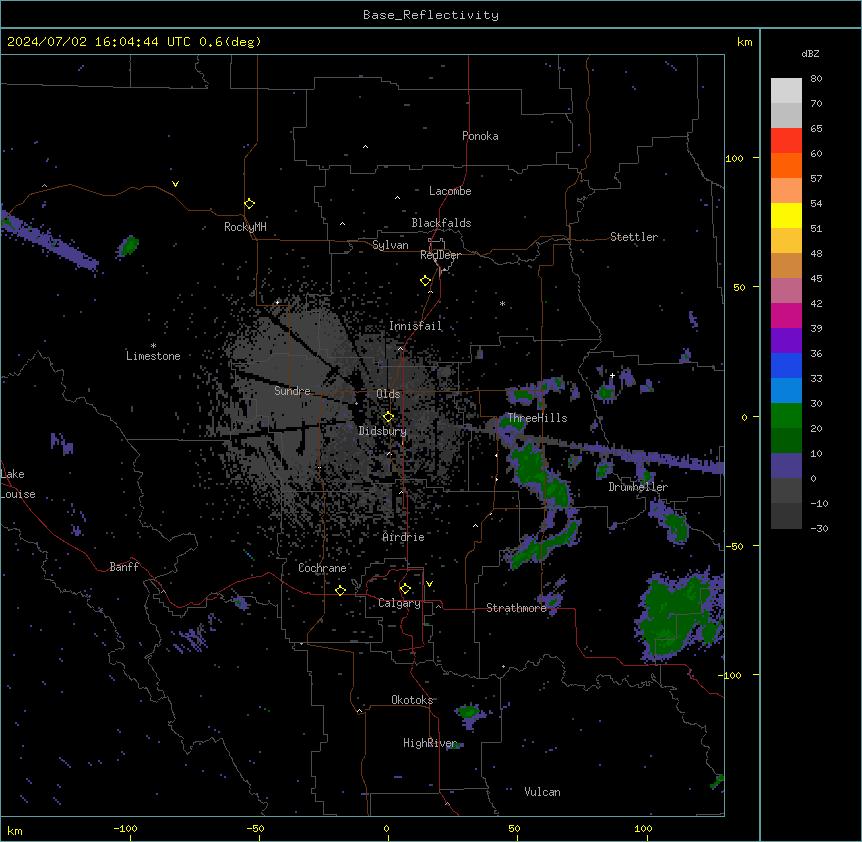Click the HighRiver label
This screenshot has height=842, width=862.
tap(430, 743)
